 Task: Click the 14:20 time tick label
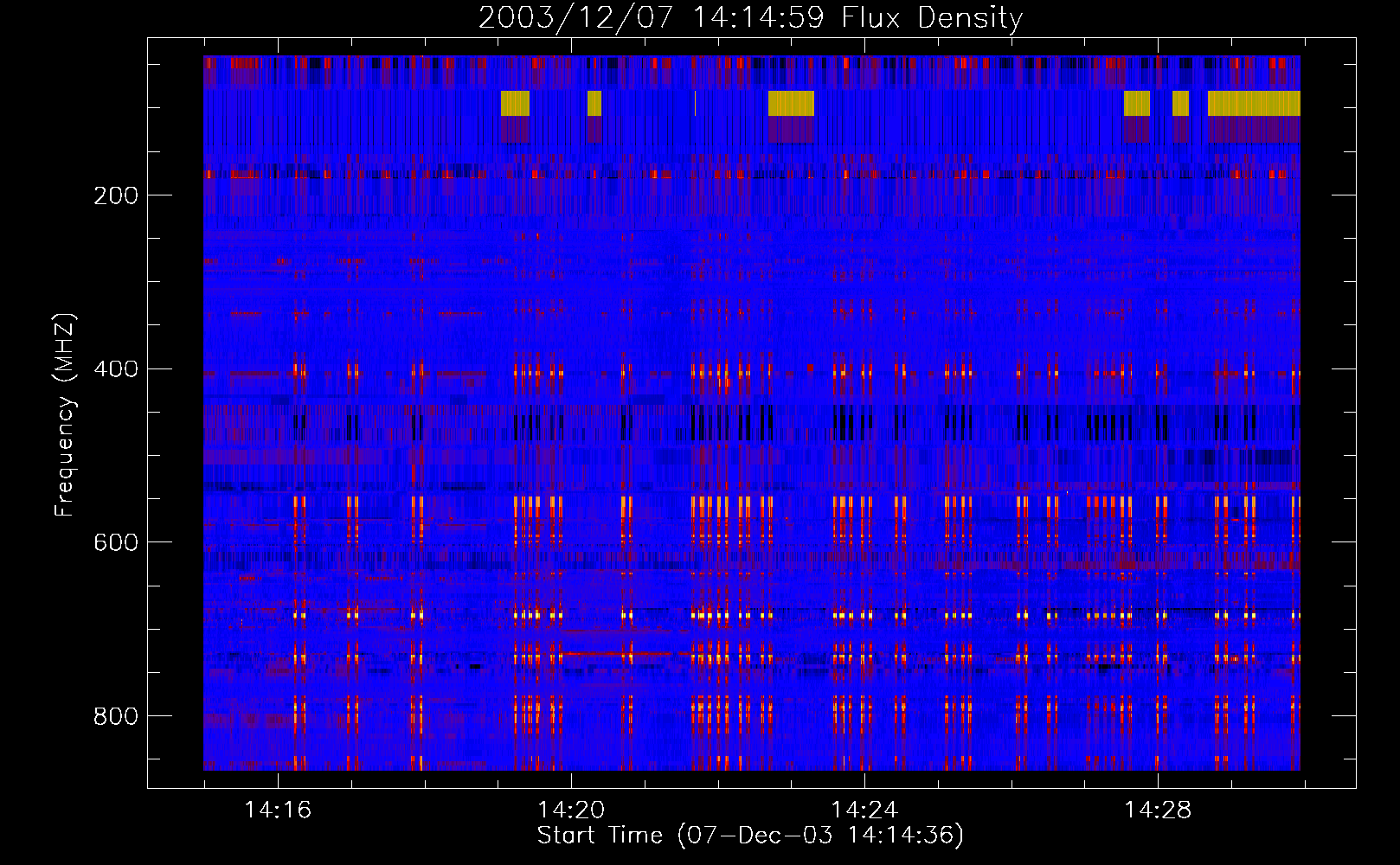[x=571, y=810]
